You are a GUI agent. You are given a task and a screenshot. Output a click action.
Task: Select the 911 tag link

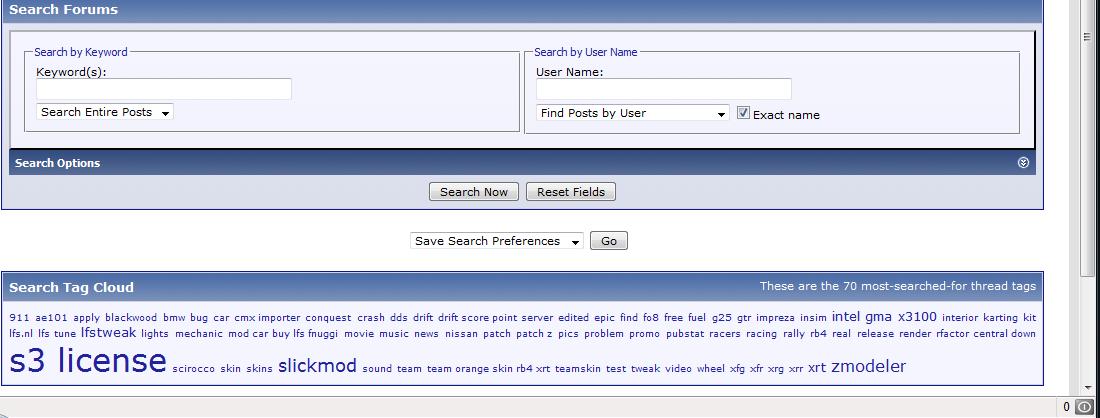pyautogui.click(x=19, y=318)
